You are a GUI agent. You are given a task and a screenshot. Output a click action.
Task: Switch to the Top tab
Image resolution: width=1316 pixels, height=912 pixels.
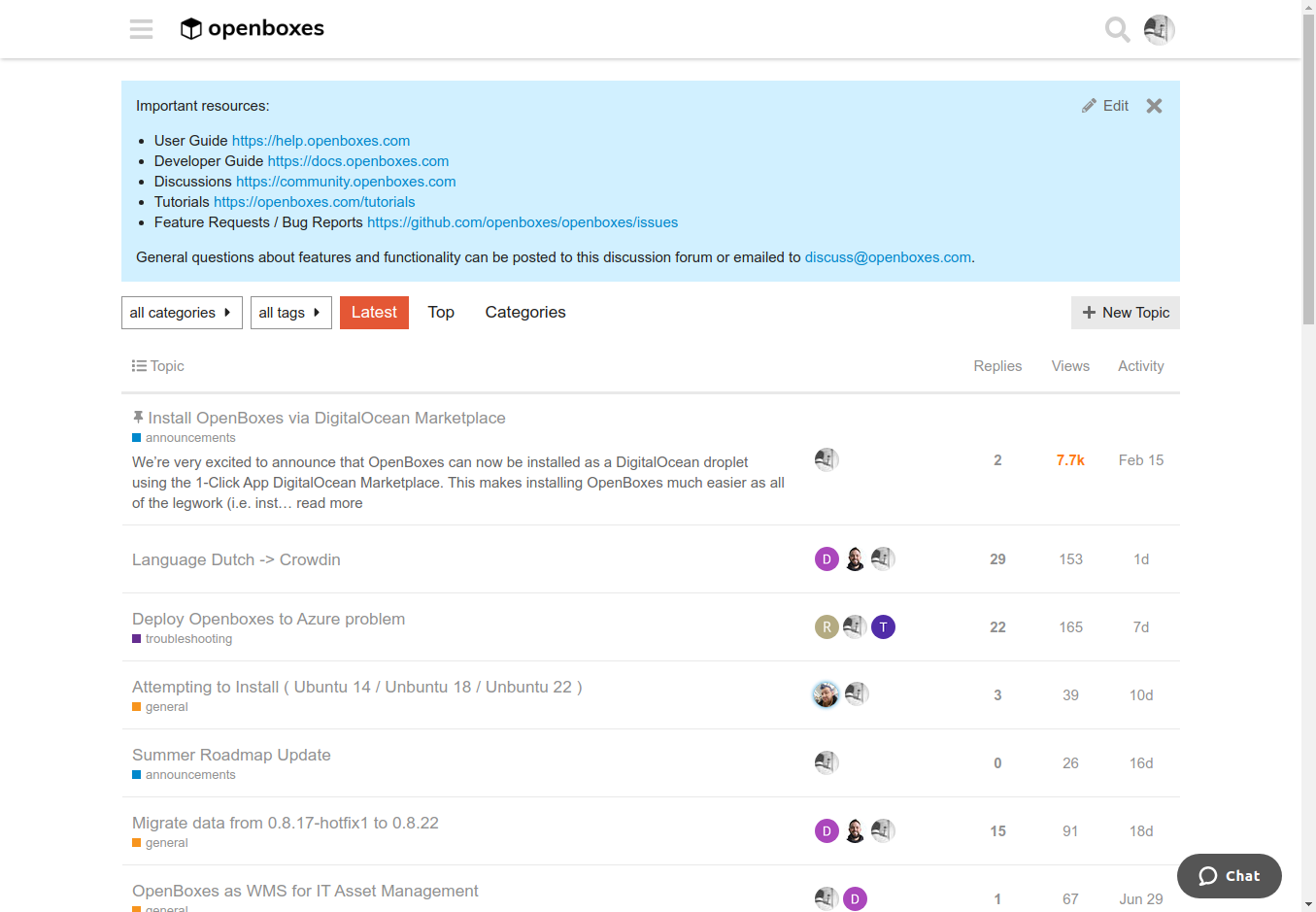tap(441, 313)
